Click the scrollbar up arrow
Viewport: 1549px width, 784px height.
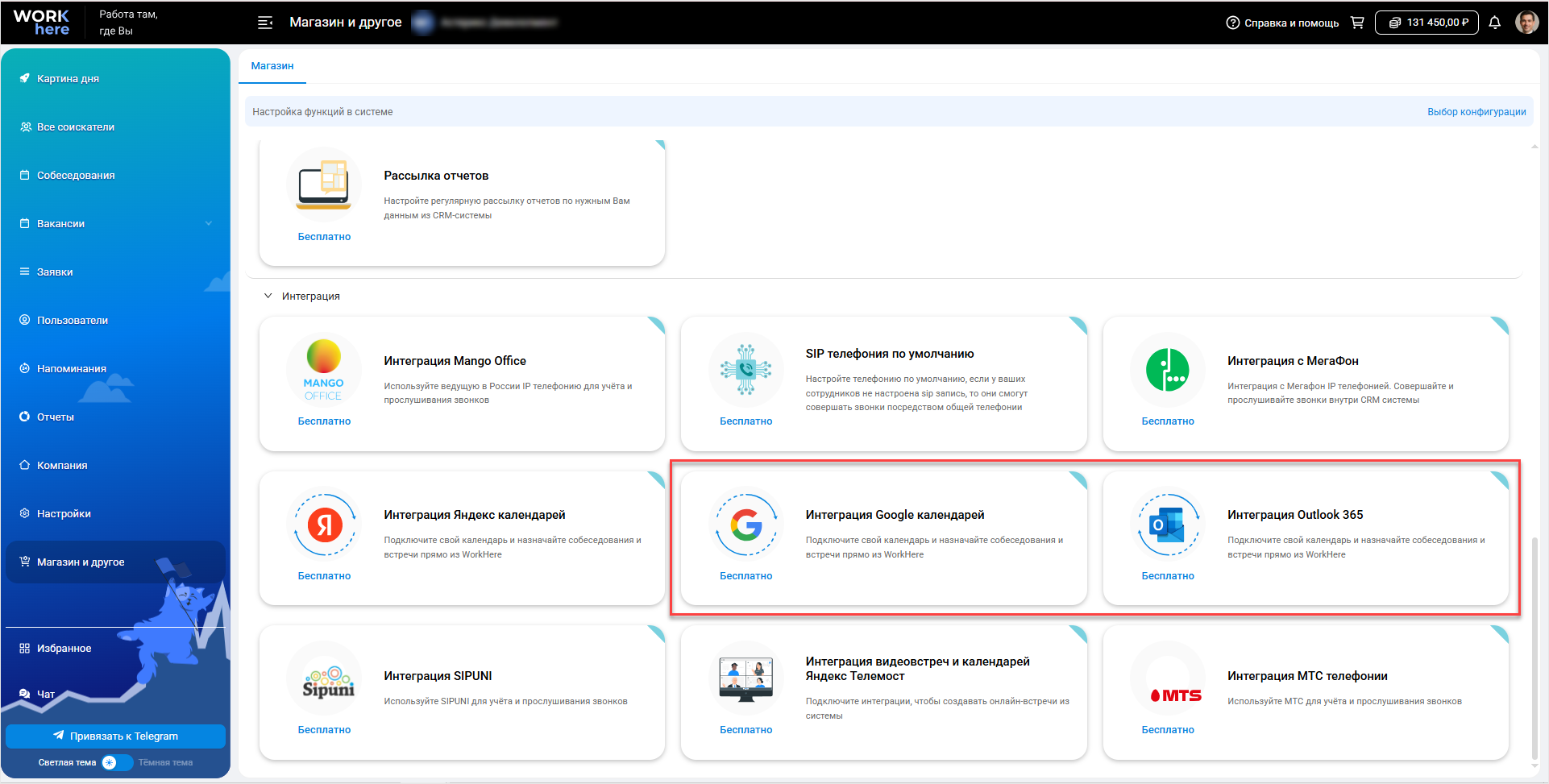coord(1534,146)
